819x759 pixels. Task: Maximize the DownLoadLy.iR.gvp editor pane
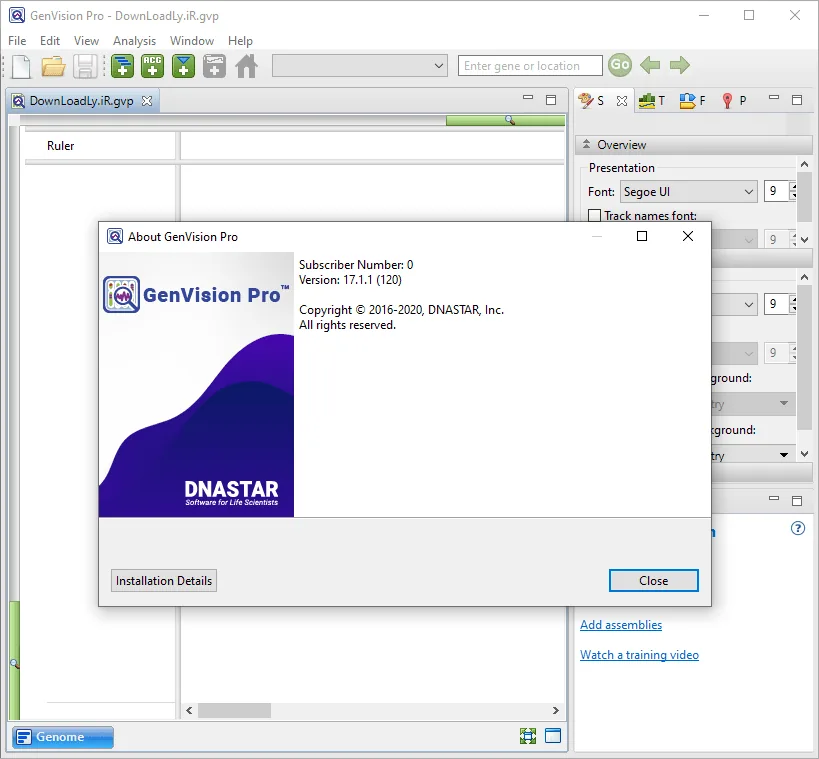click(x=551, y=100)
